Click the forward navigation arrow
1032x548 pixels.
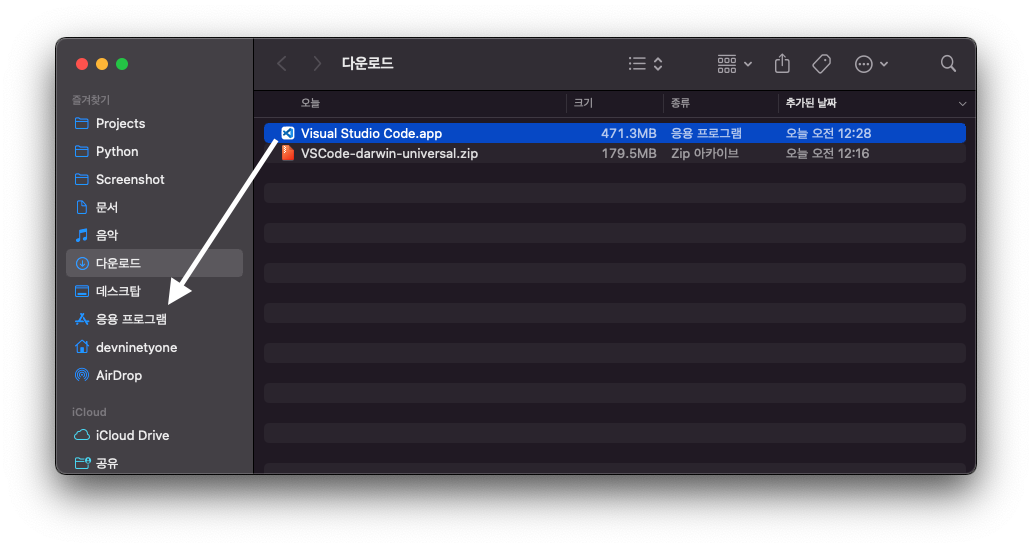317,64
